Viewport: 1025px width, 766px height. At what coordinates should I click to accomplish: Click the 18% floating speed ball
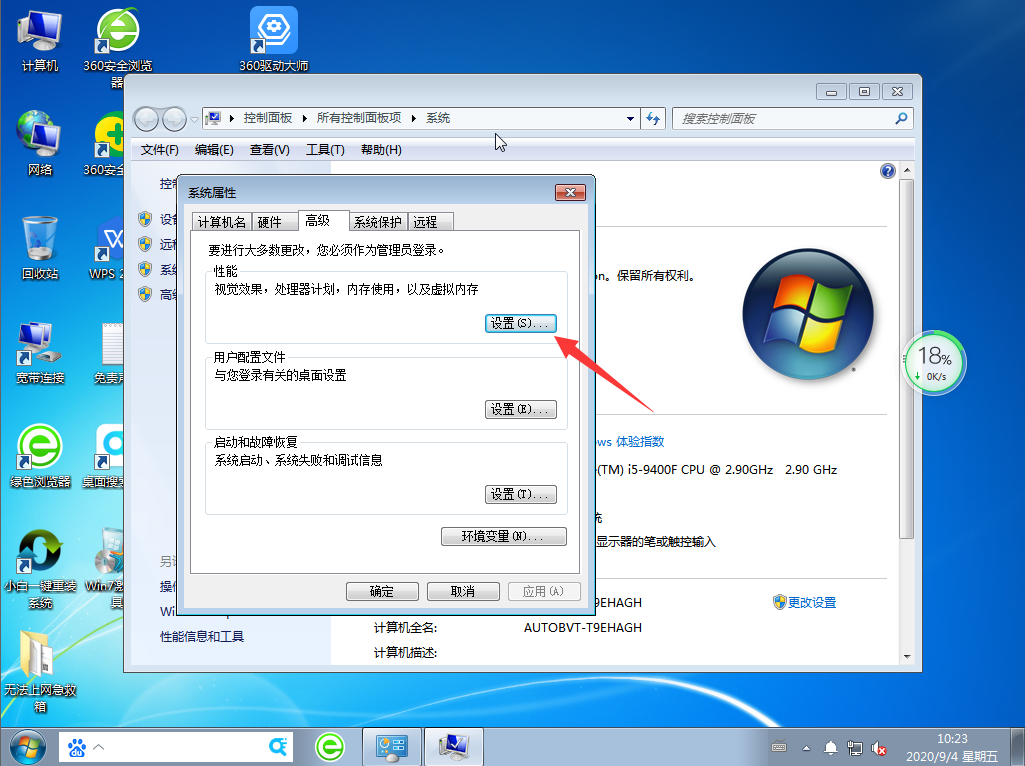click(x=934, y=363)
